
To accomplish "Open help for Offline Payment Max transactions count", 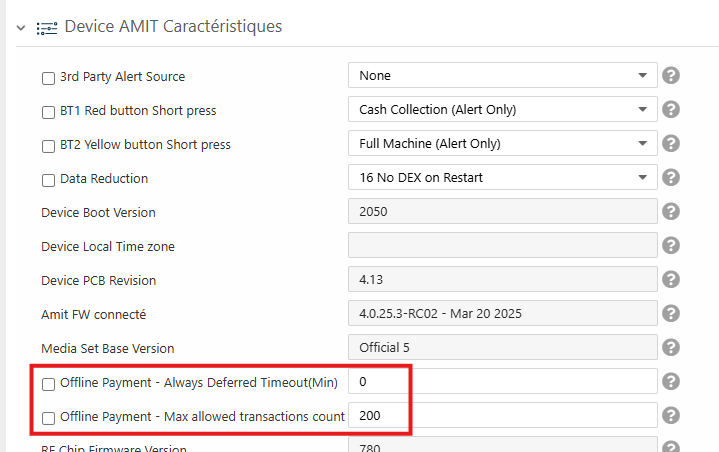I will (x=671, y=415).
